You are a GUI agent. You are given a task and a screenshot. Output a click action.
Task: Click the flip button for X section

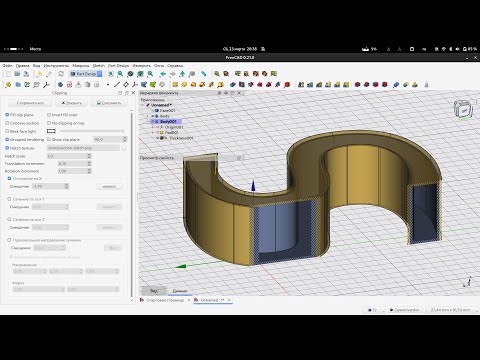click(x=109, y=186)
